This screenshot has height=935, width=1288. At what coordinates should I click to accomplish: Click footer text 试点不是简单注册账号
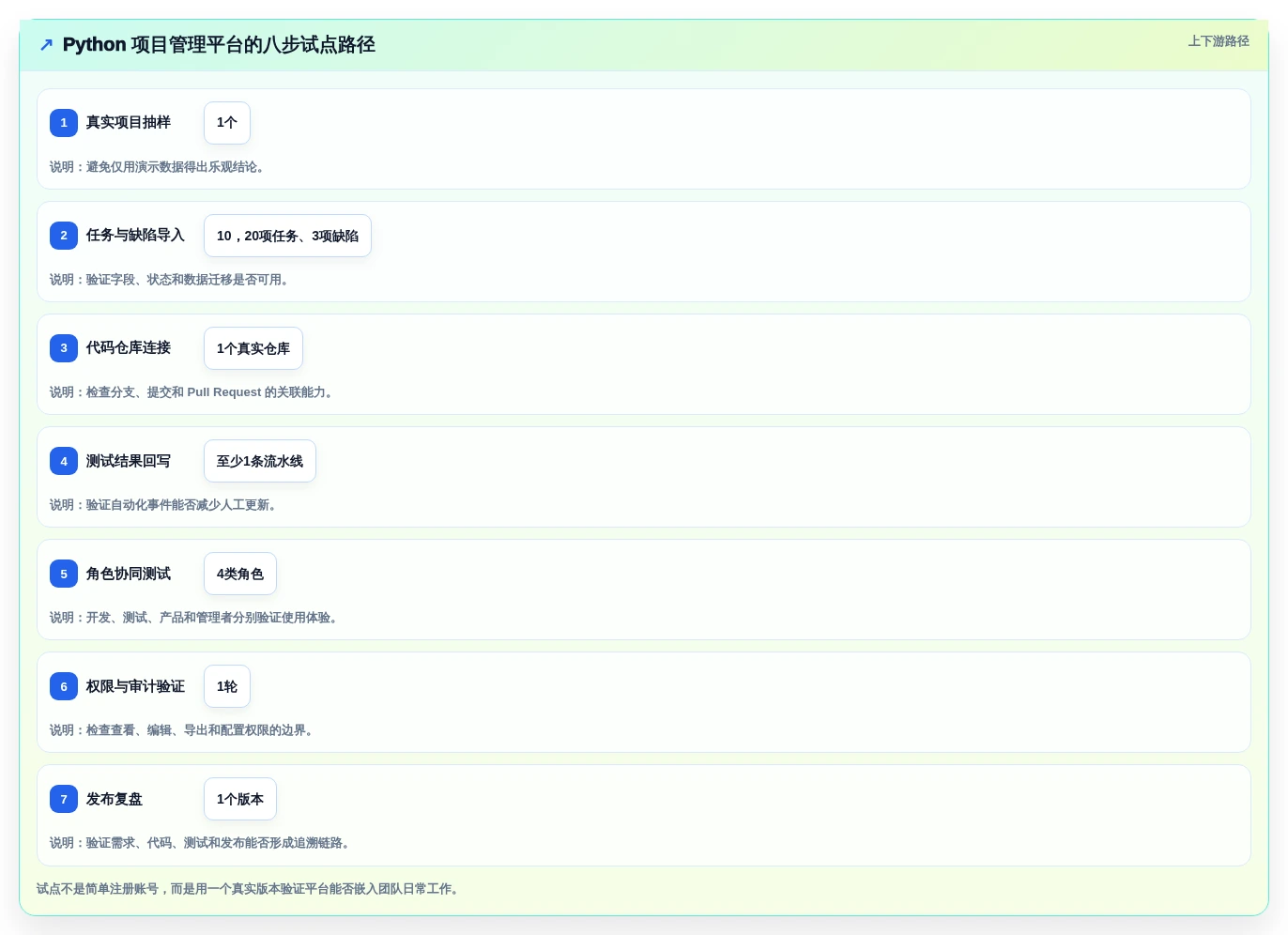[x=250, y=889]
